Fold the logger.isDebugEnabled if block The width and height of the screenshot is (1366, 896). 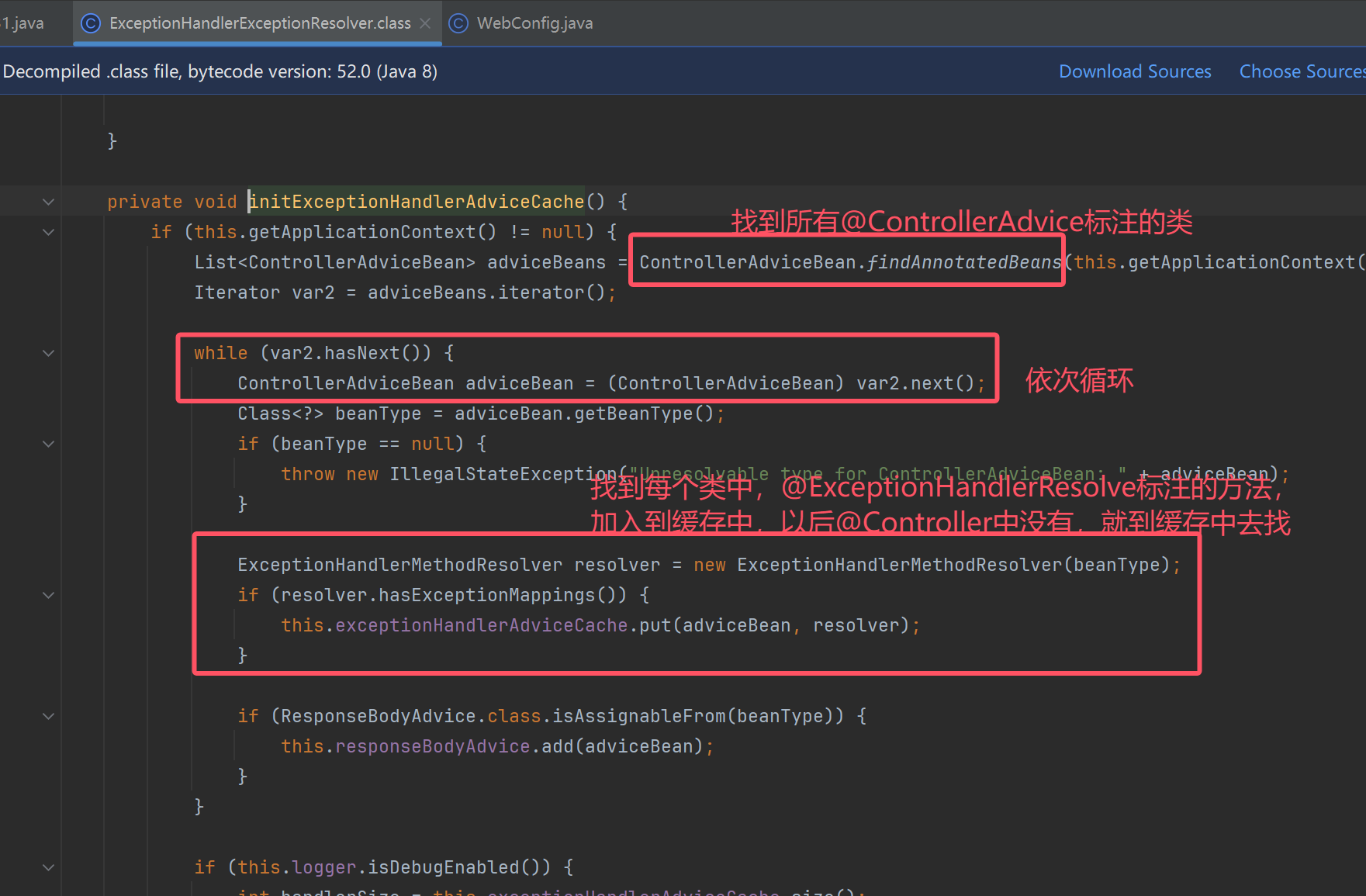pos(49,867)
